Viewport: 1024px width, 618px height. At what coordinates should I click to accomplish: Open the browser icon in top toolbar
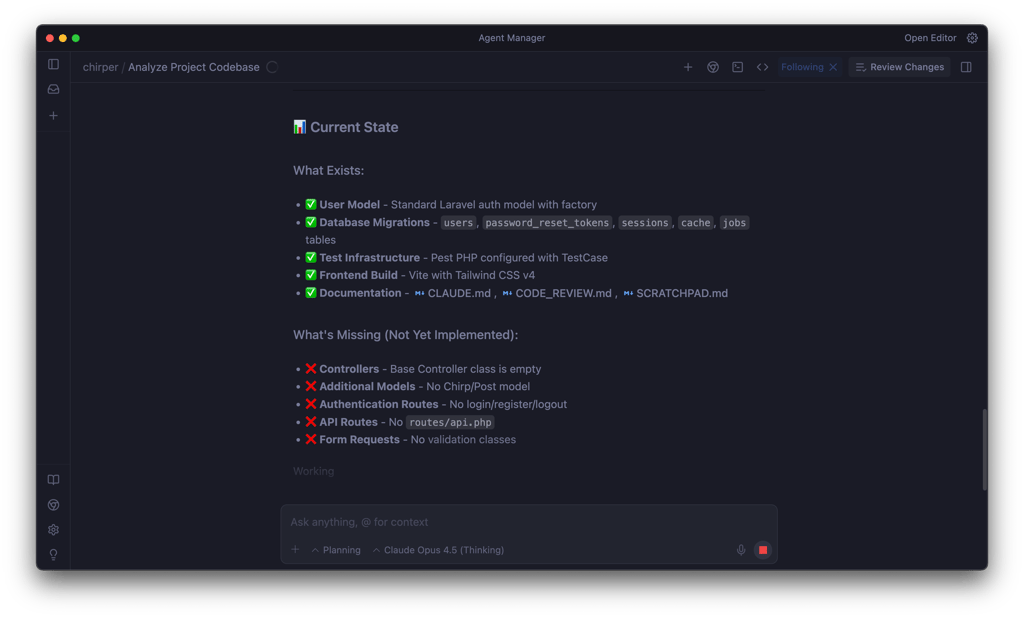(712, 67)
